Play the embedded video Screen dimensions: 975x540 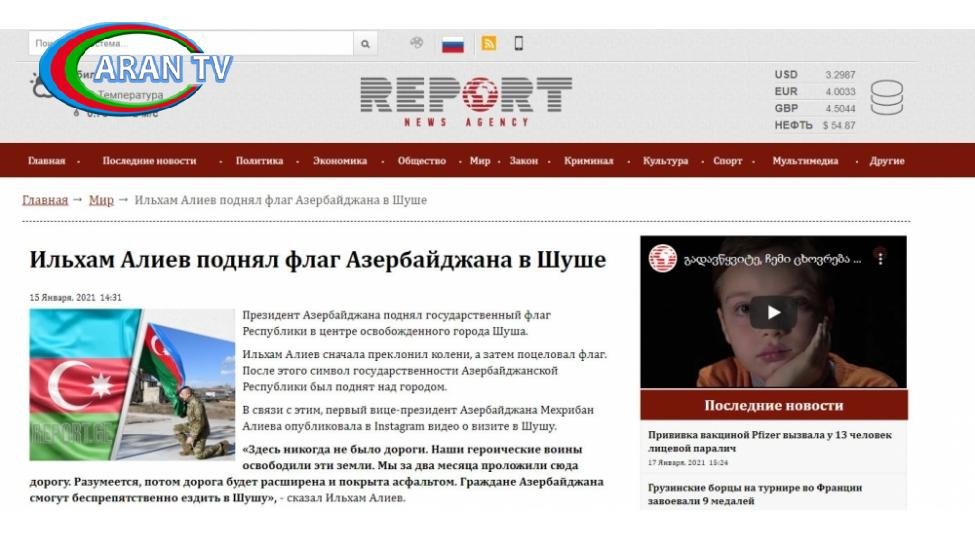point(773,312)
